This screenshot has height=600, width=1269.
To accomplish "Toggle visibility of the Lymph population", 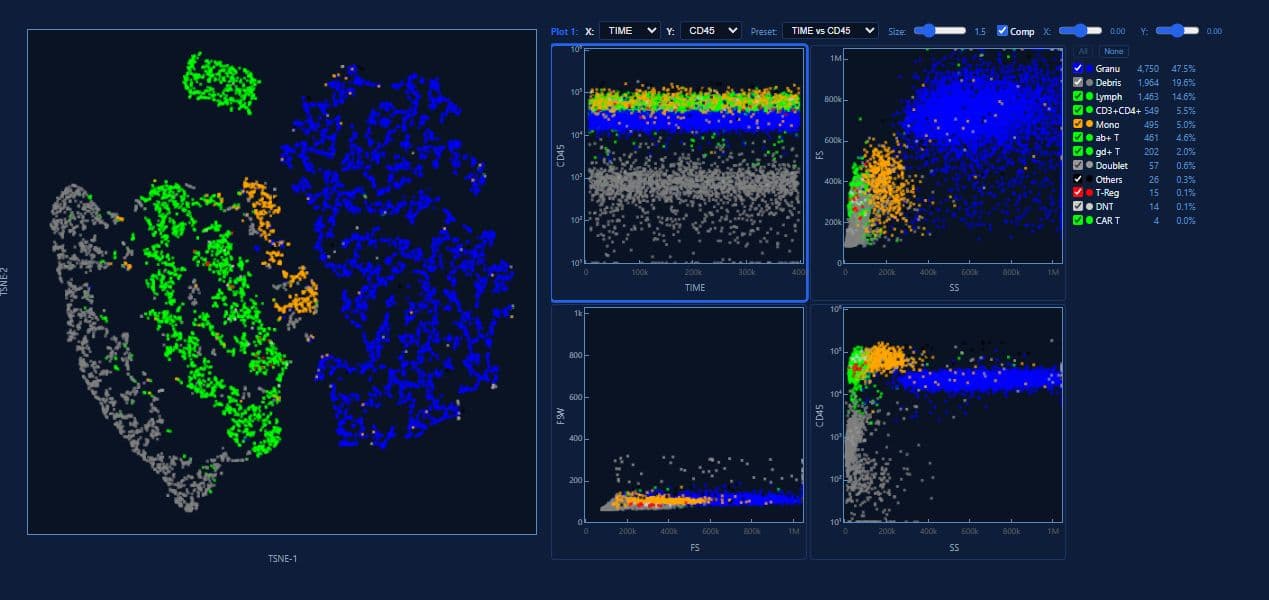I will point(1077,96).
